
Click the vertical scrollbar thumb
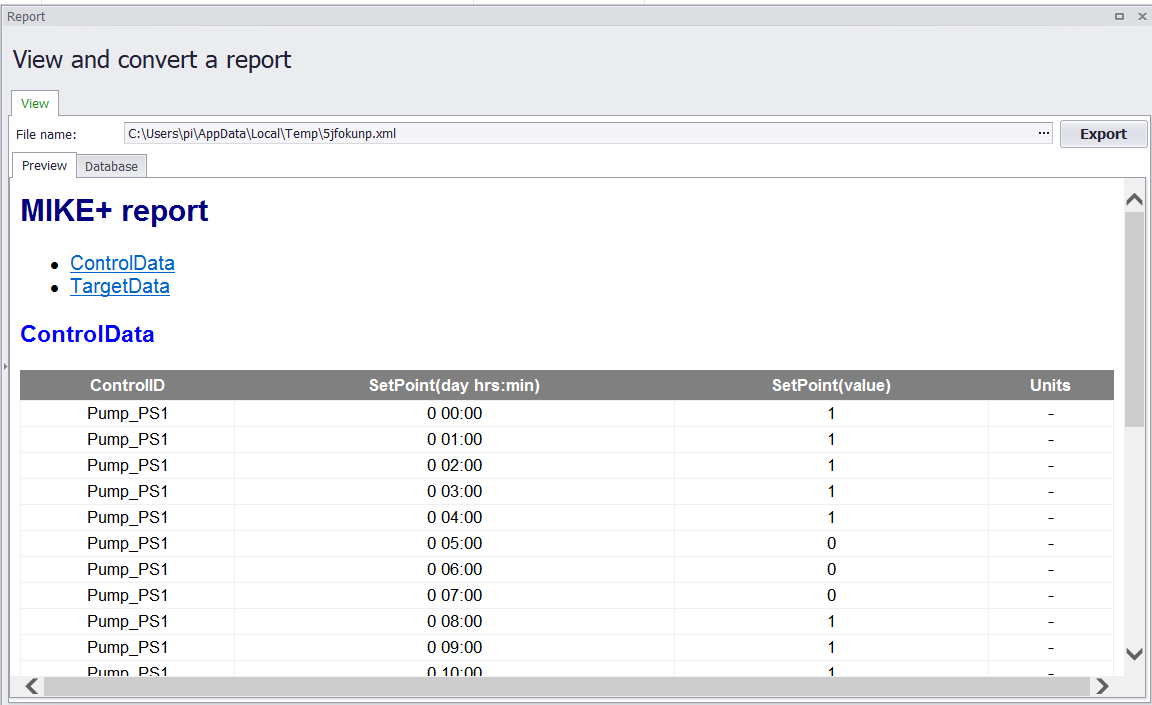(1134, 319)
